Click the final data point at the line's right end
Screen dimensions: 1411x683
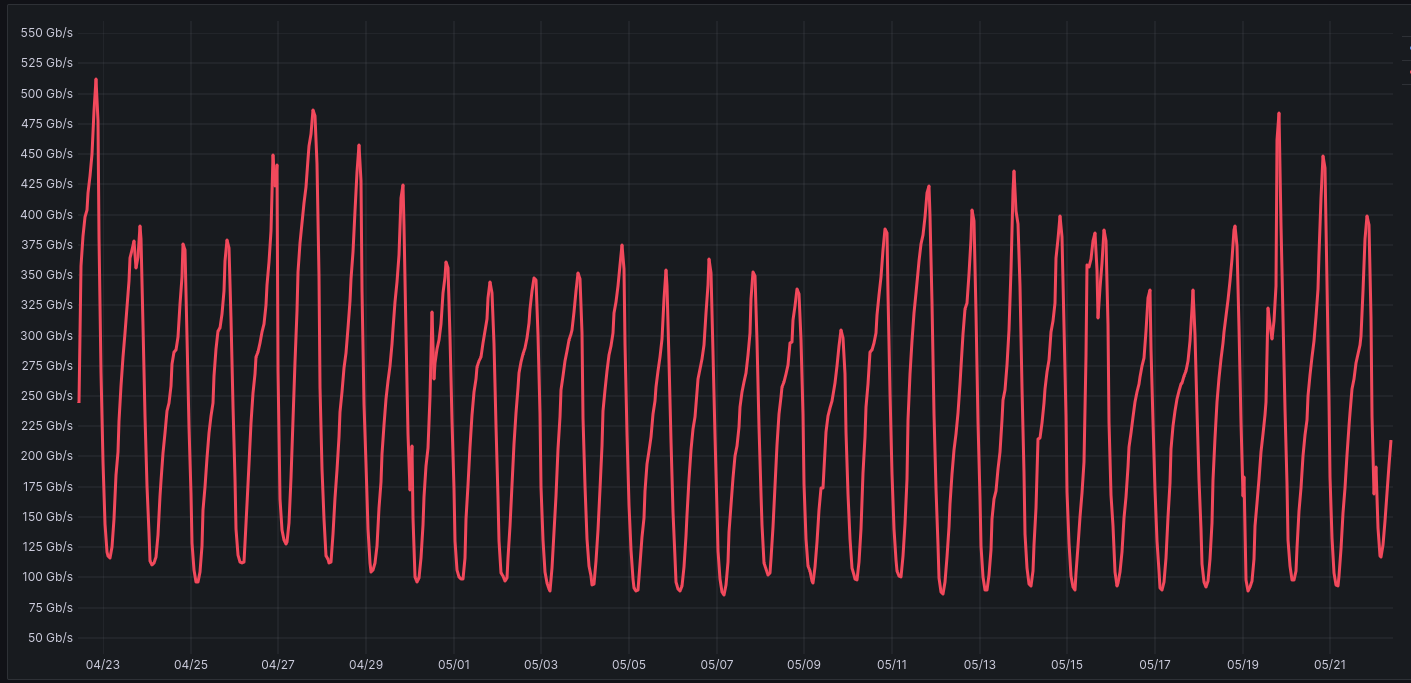[x=1390, y=441]
